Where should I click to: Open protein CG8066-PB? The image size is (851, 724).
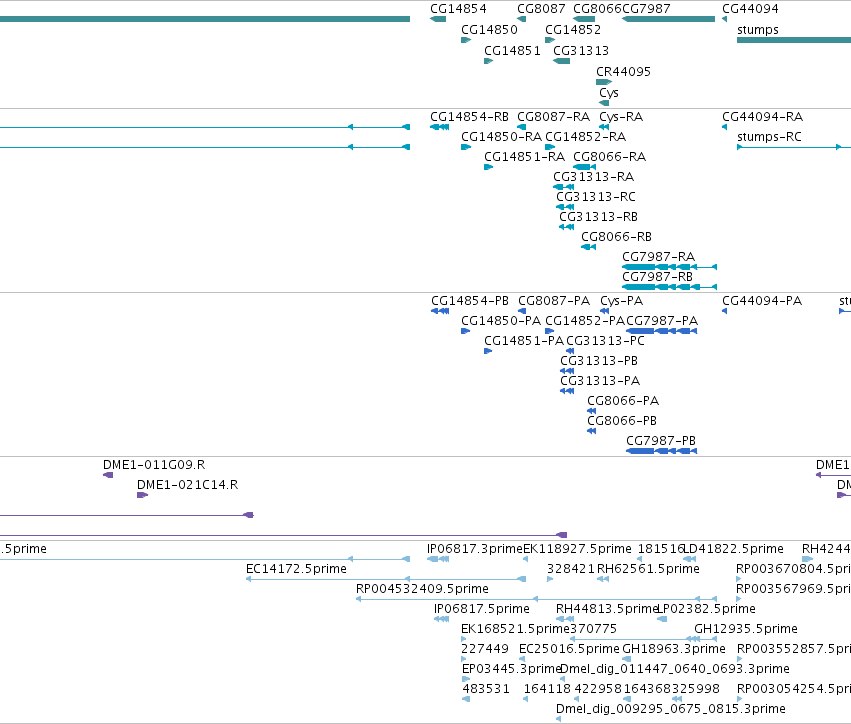[622, 421]
